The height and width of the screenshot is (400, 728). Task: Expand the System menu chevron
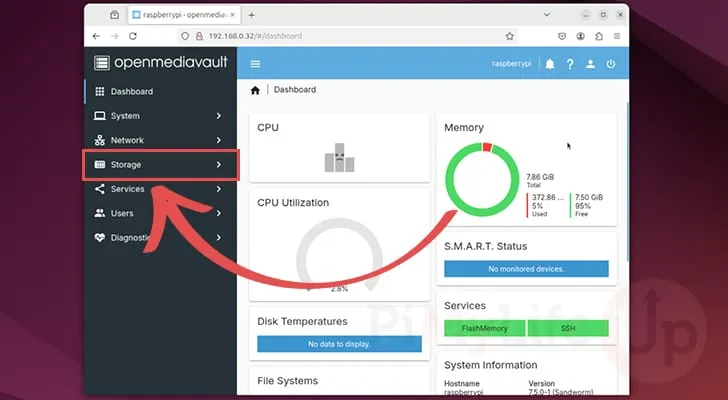(x=219, y=116)
